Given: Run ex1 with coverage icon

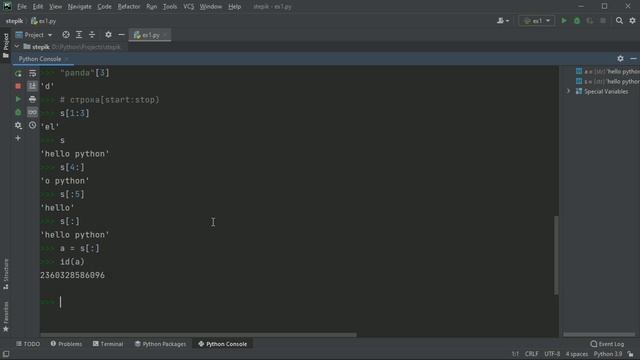Looking at the screenshot, I should [590, 21].
